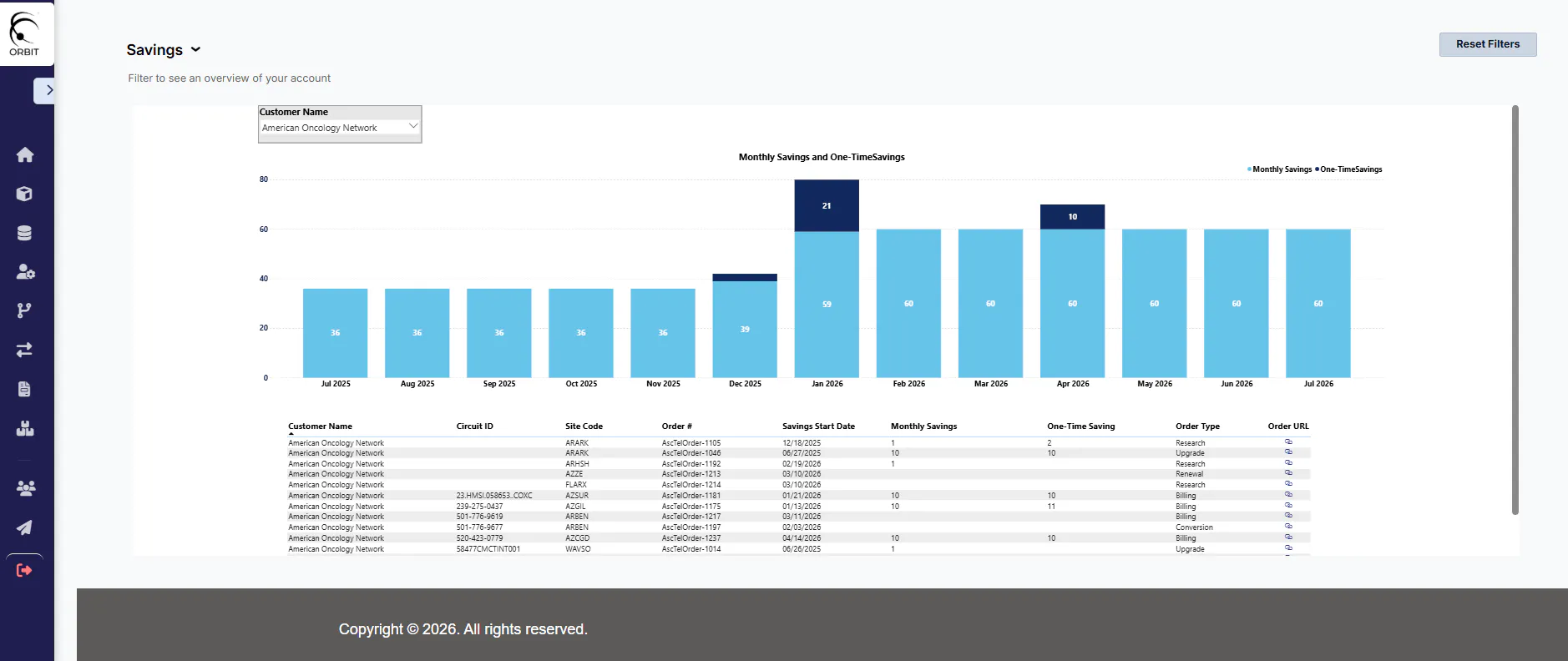Image resolution: width=1568 pixels, height=661 pixels.
Task: Click the Reset Filters button
Action: point(1488,44)
